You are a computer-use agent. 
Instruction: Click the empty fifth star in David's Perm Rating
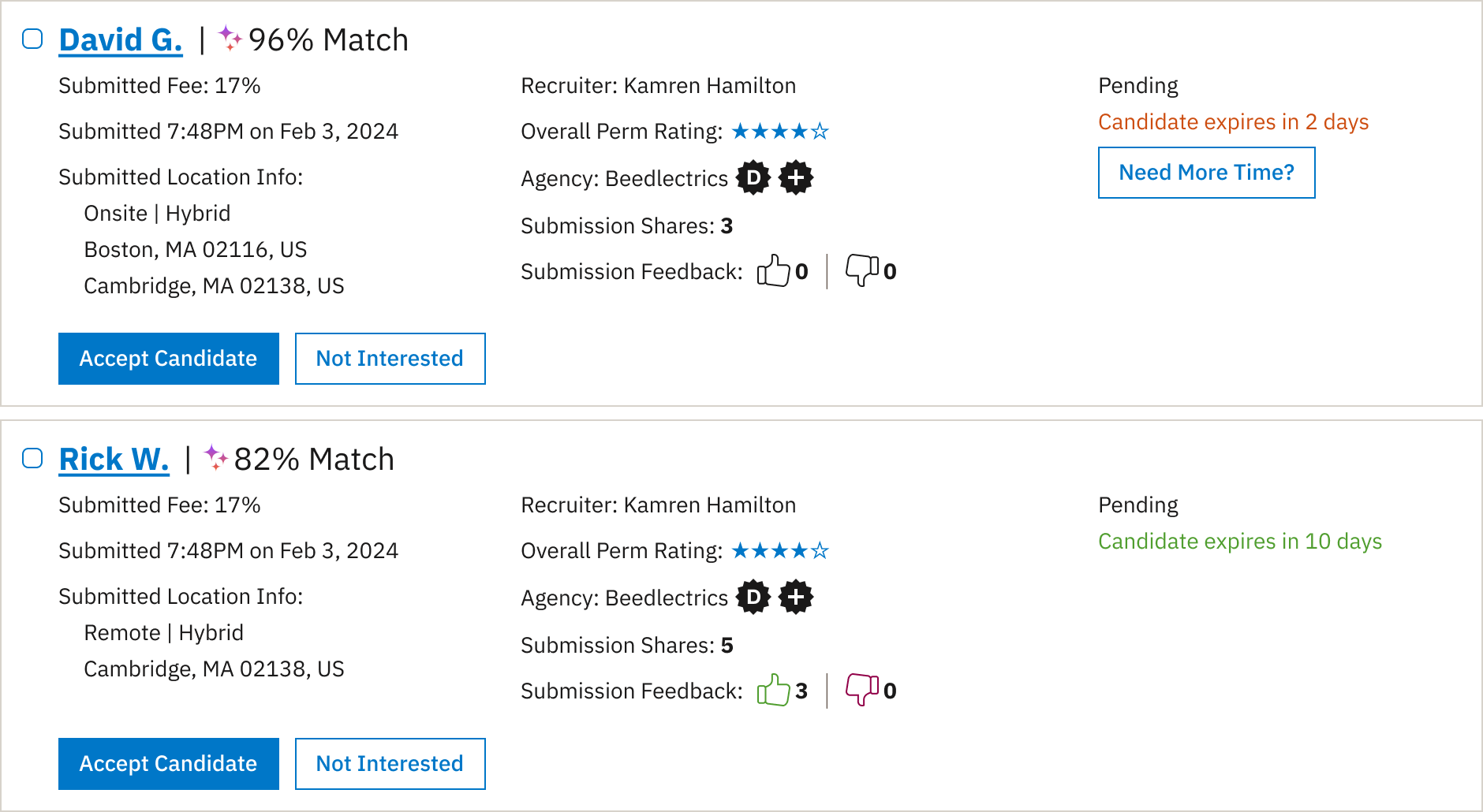coord(820,132)
